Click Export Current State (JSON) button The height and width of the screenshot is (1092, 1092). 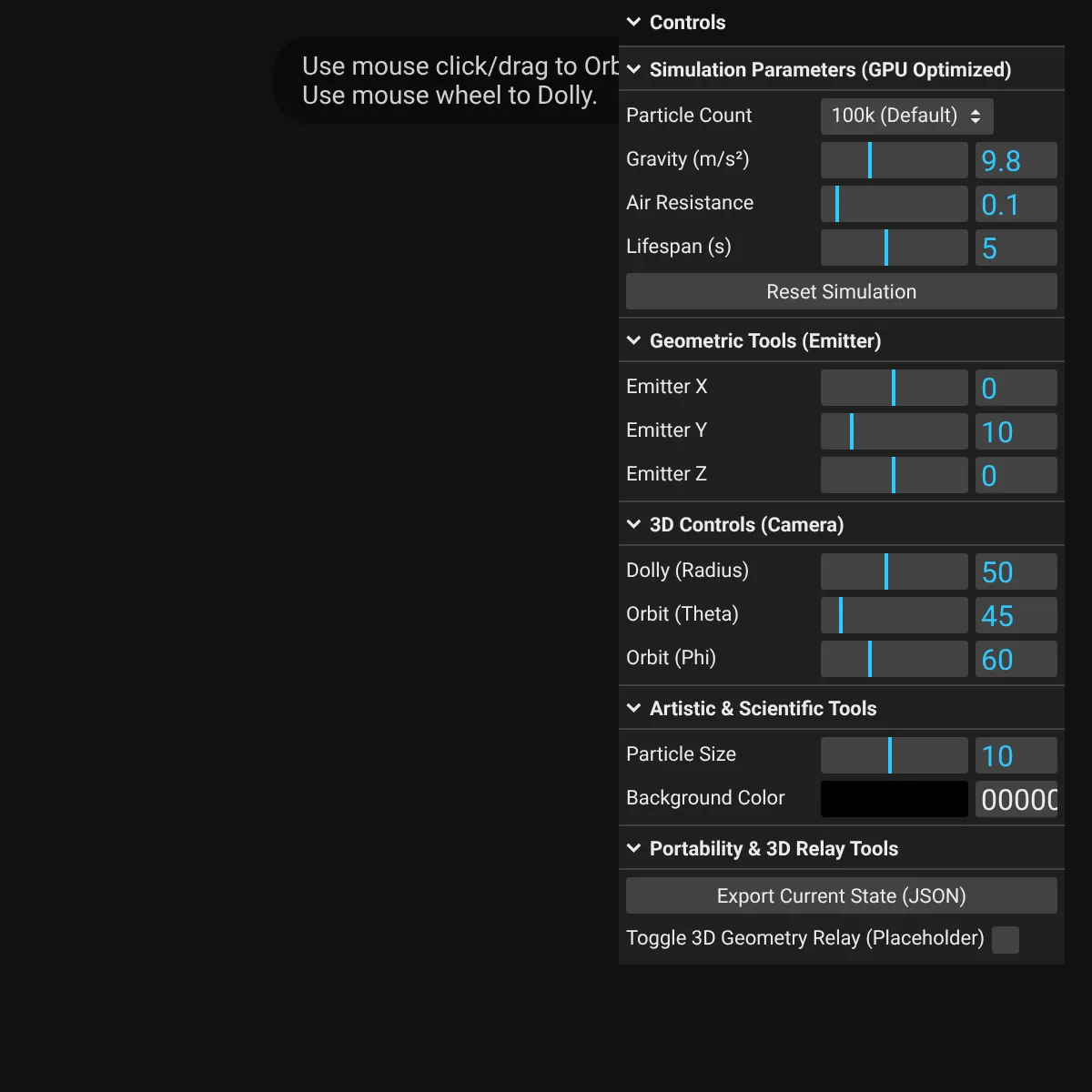[841, 896]
